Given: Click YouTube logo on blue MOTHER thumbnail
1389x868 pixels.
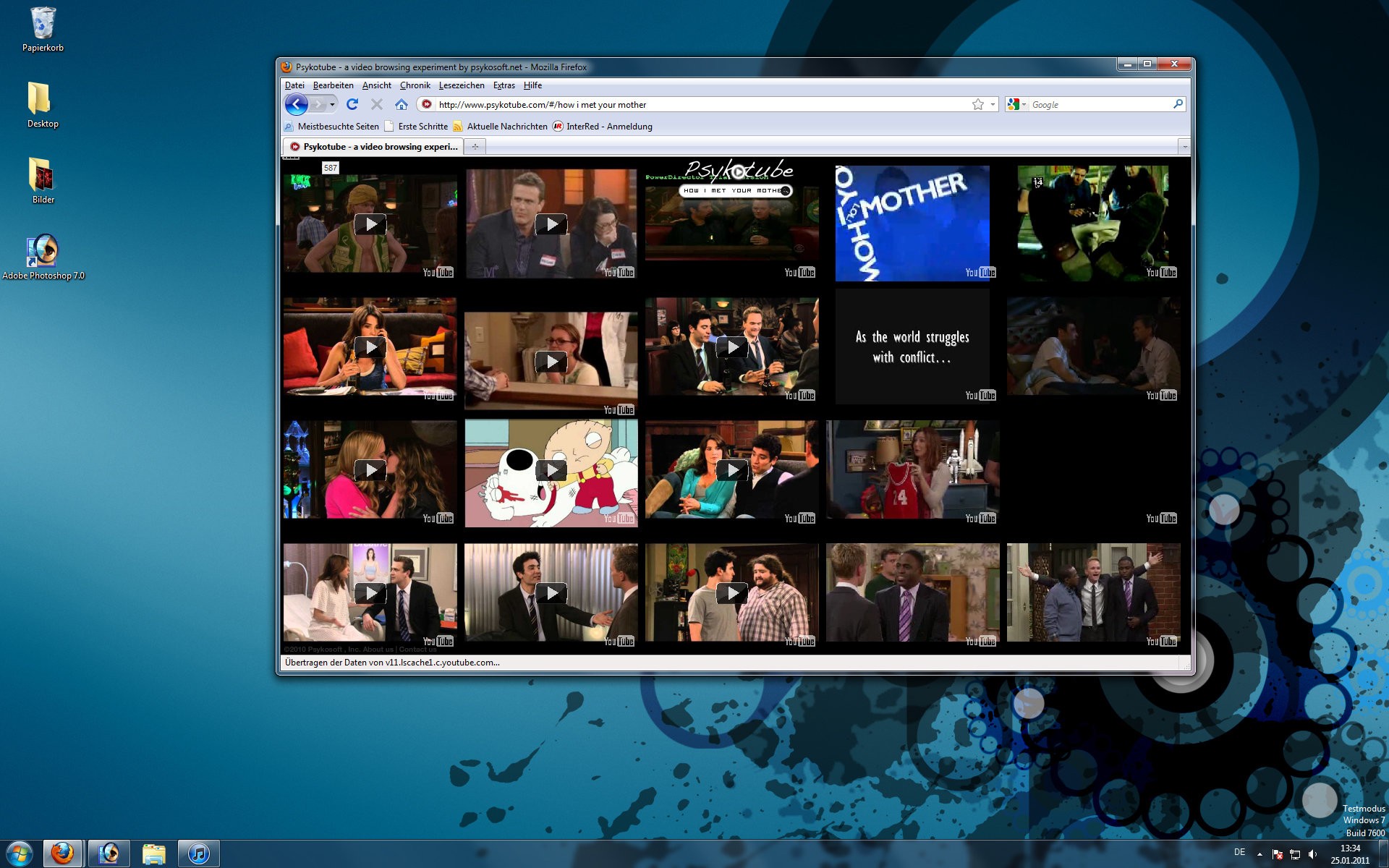Looking at the screenshot, I should click(x=980, y=273).
